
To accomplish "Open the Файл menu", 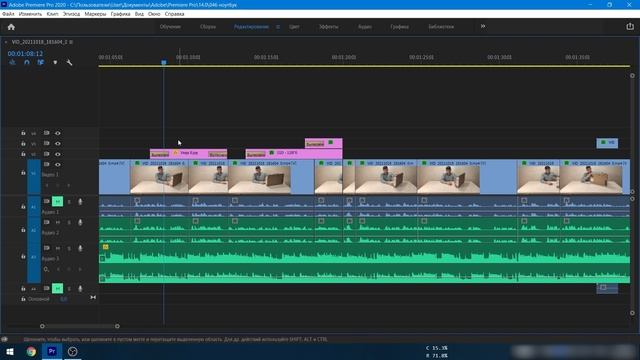I will 8,14.
